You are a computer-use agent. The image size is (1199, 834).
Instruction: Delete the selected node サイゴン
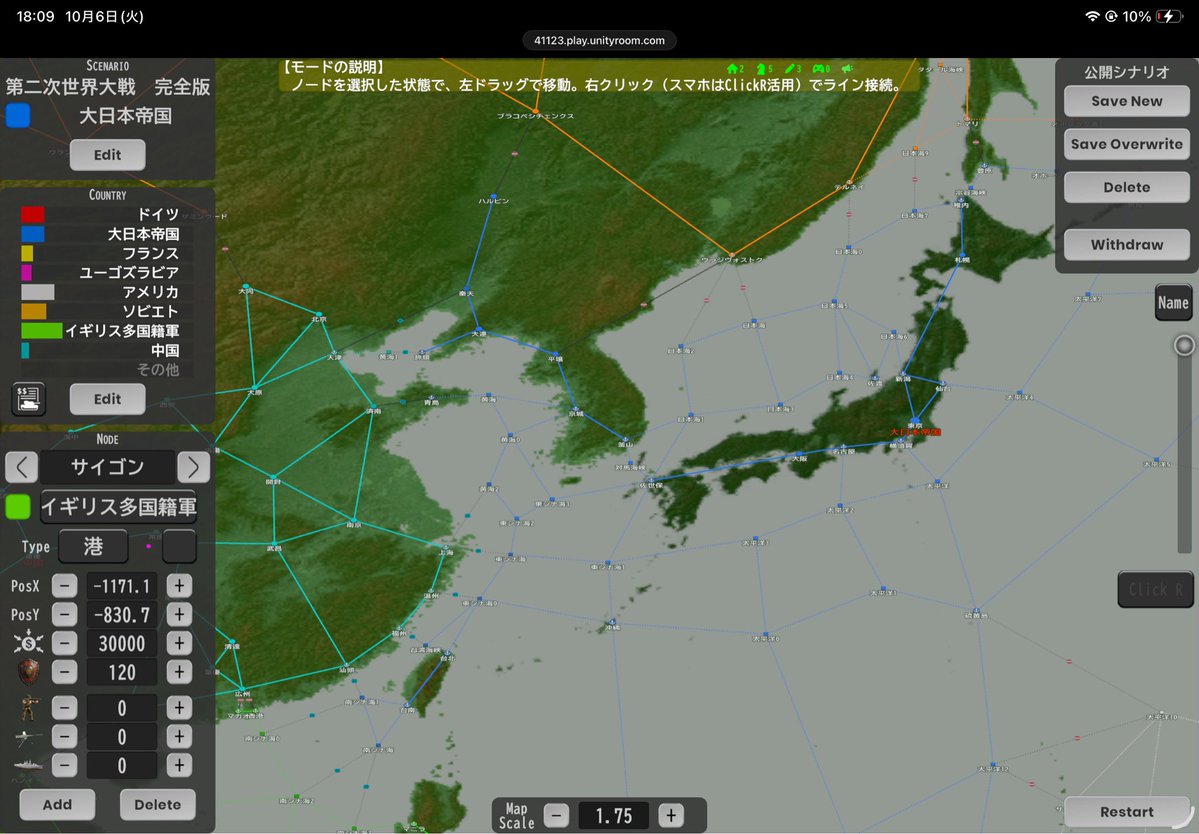(158, 804)
